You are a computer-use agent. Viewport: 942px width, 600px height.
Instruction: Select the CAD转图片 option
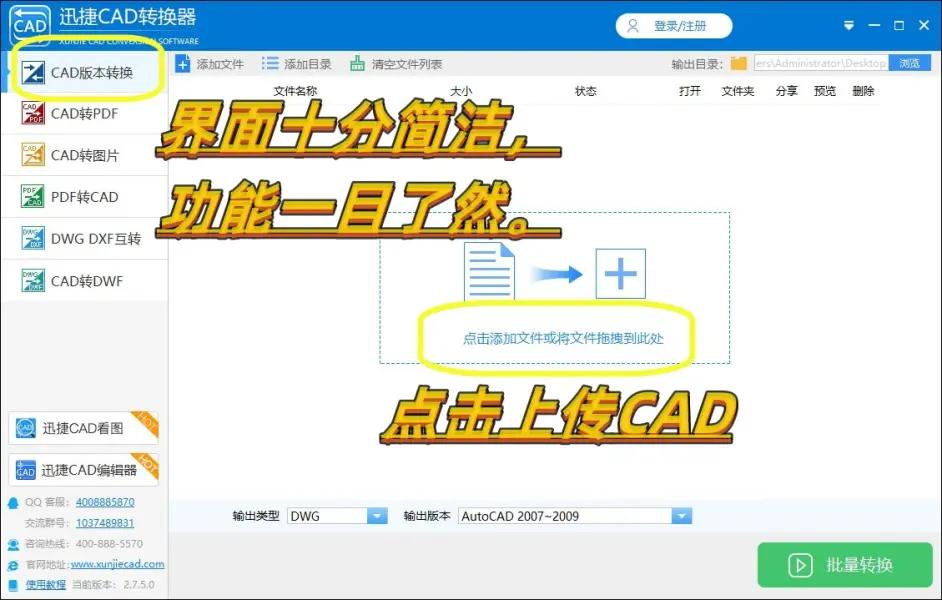coord(85,155)
